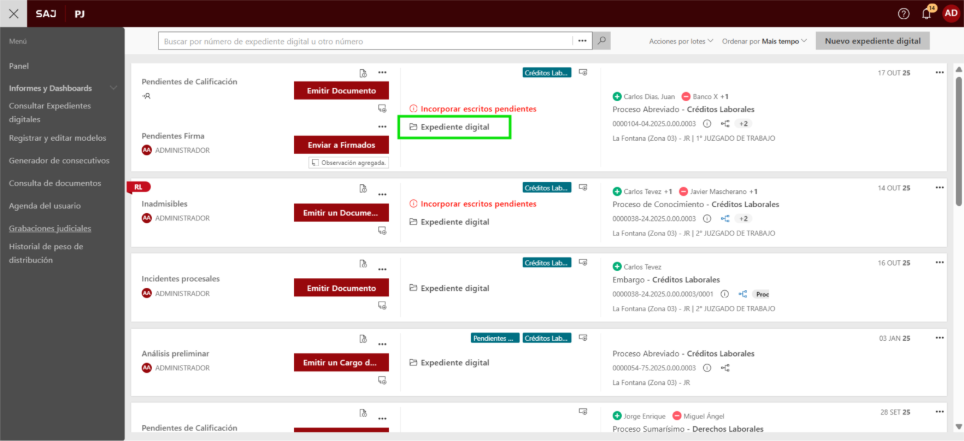Click the comment icon below Emitir Documento in Incidentes procesales

[x=381, y=306]
